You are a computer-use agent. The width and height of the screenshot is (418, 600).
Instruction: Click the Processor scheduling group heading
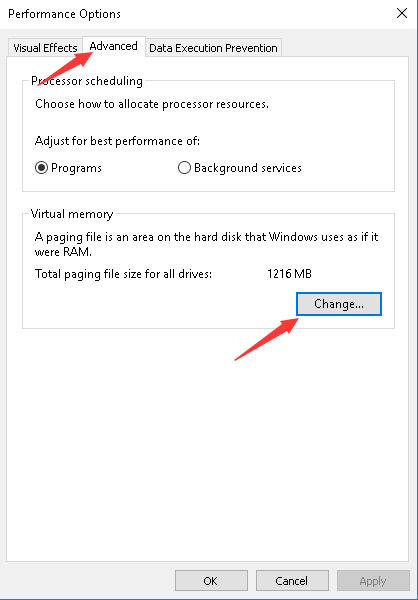tap(87, 81)
